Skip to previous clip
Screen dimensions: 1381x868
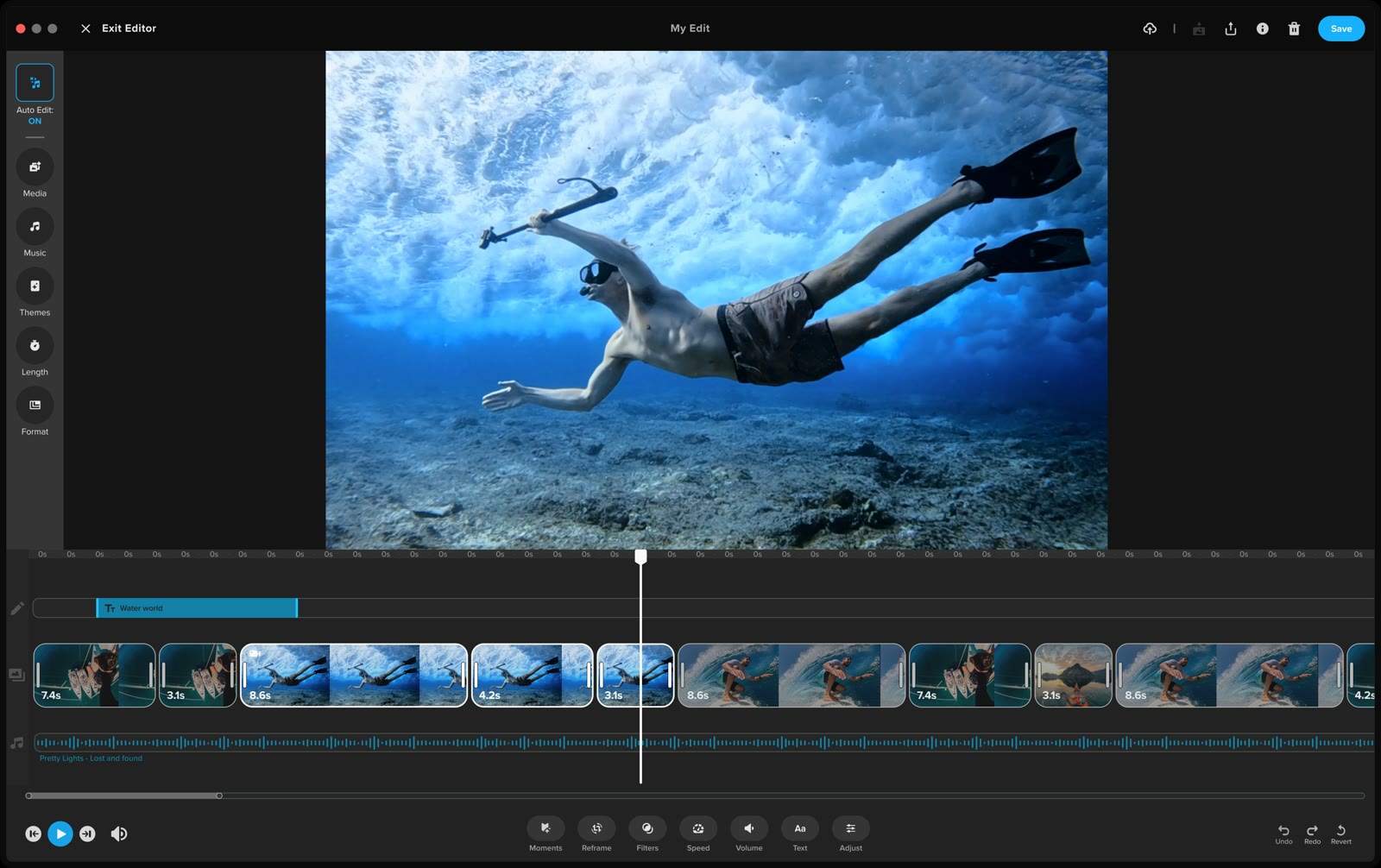[33, 833]
